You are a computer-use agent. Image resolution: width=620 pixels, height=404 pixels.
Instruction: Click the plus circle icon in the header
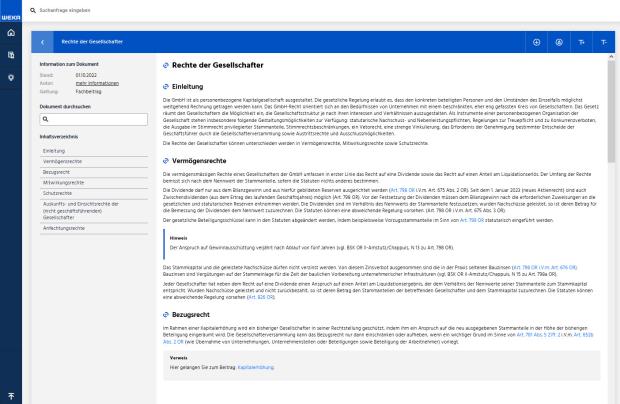537,41
